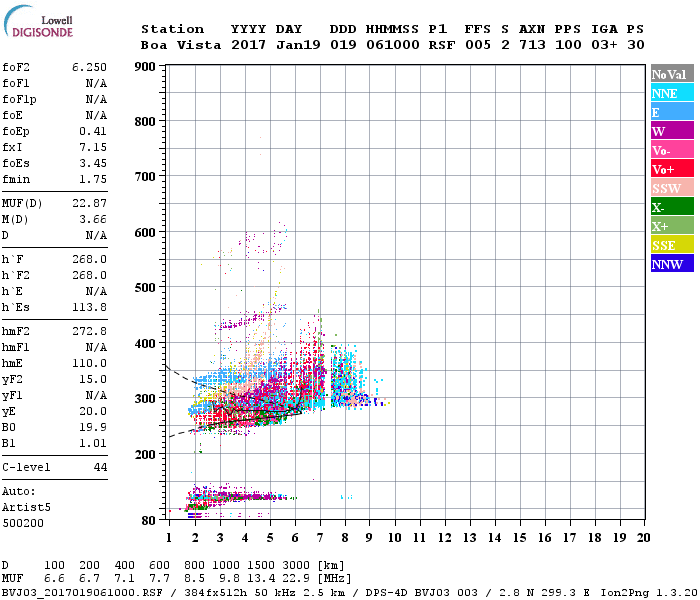
Task: Click the fmin value 1.75
Action: 93,179
